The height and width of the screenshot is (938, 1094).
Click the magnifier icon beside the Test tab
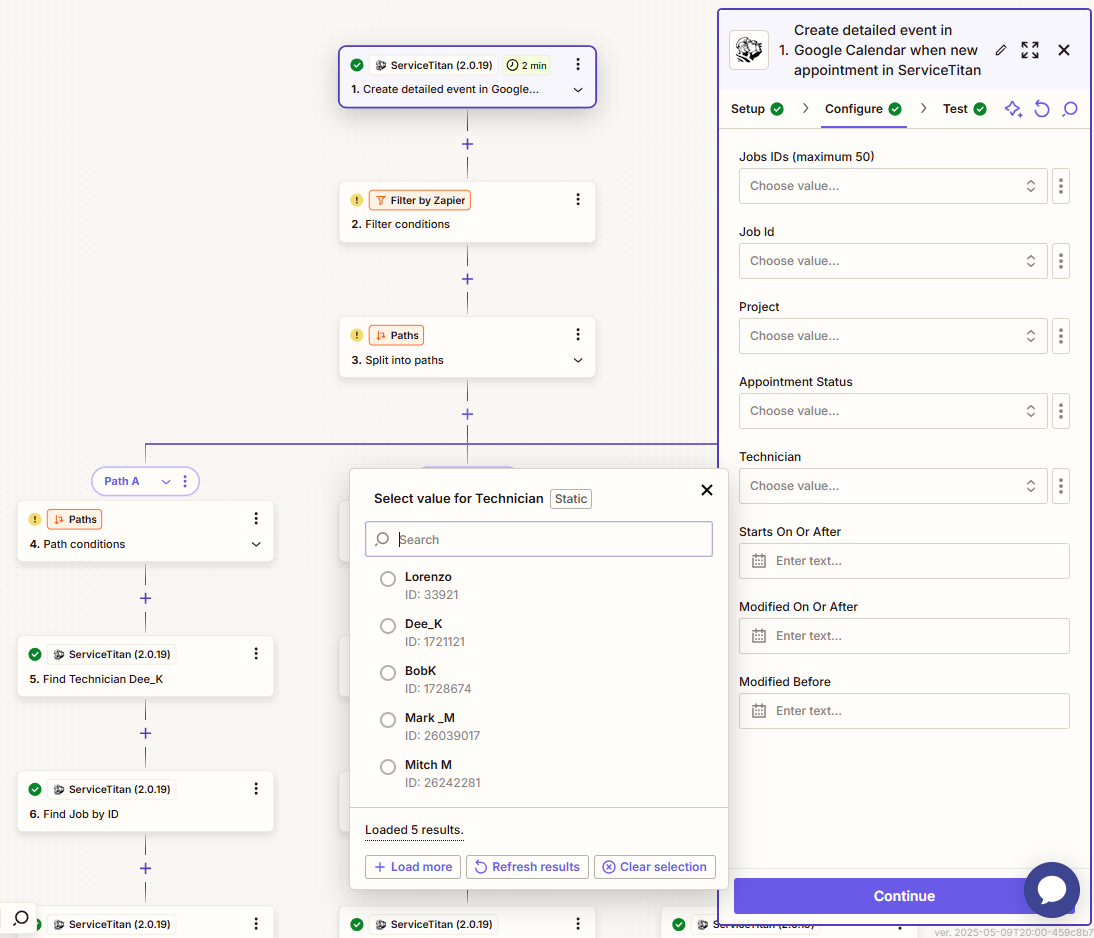[1070, 109]
